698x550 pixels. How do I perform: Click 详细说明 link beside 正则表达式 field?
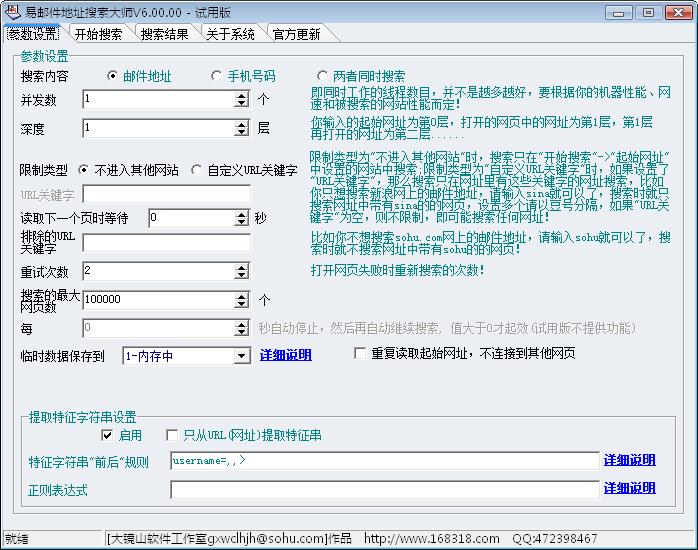tap(629, 489)
